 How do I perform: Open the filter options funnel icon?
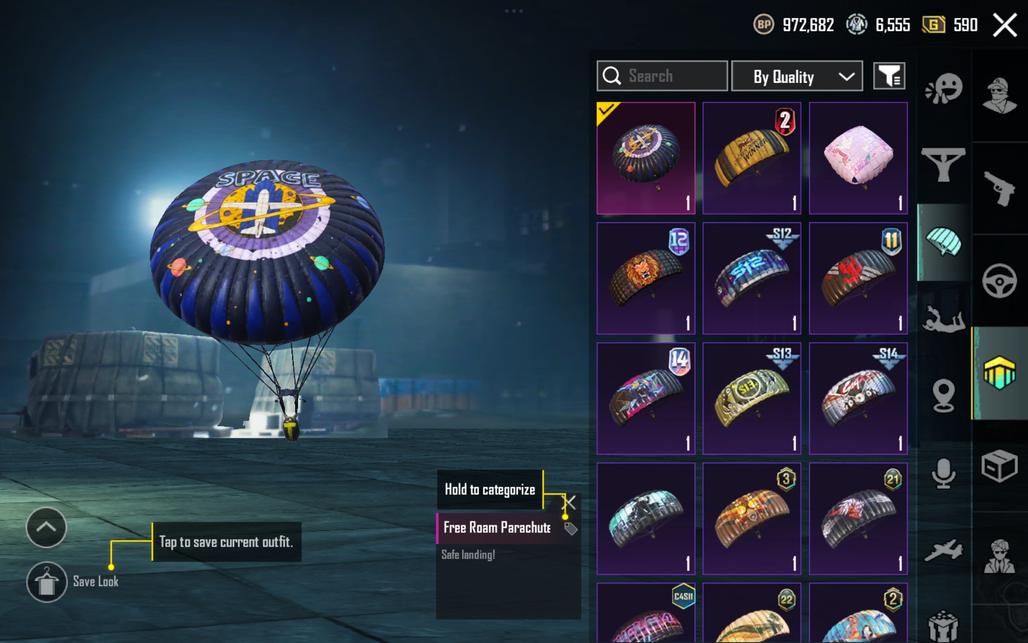point(890,76)
